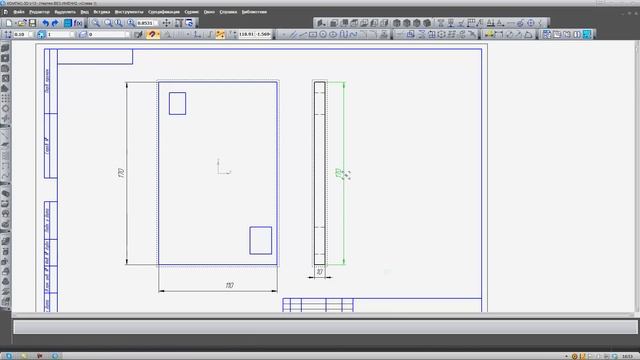The height and width of the screenshot is (360, 640).
Task: Click the first grey cube orientation icon
Action: pos(397,23)
